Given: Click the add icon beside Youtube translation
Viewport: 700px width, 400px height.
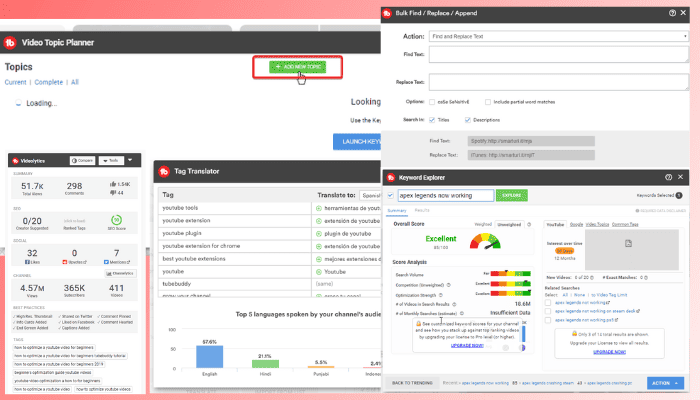Looking at the screenshot, I should 319,272.
